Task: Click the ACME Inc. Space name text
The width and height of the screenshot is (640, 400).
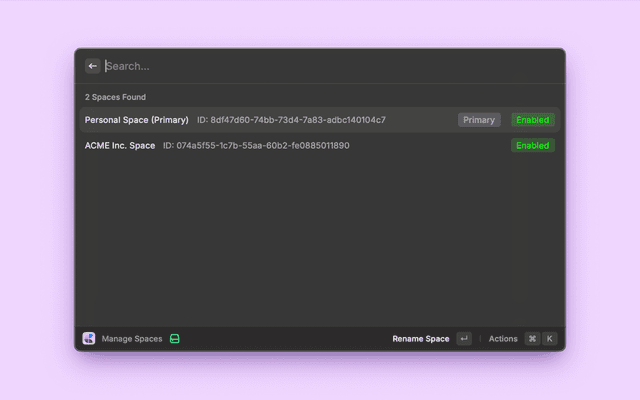Action: [120, 145]
